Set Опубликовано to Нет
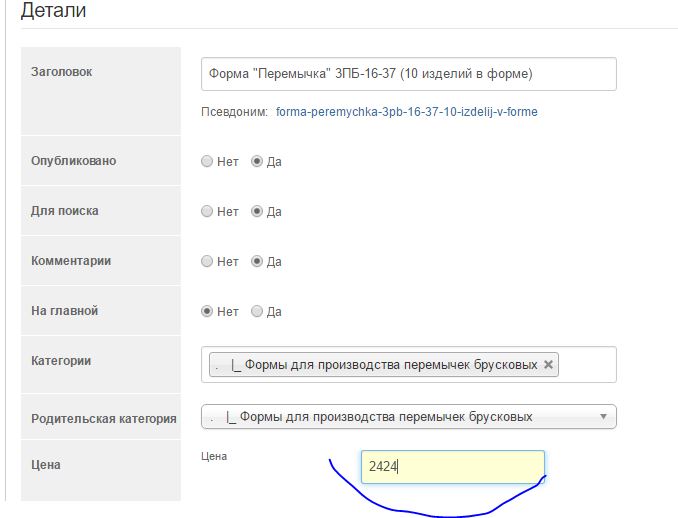This screenshot has height=518, width=678. [x=207, y=161]
